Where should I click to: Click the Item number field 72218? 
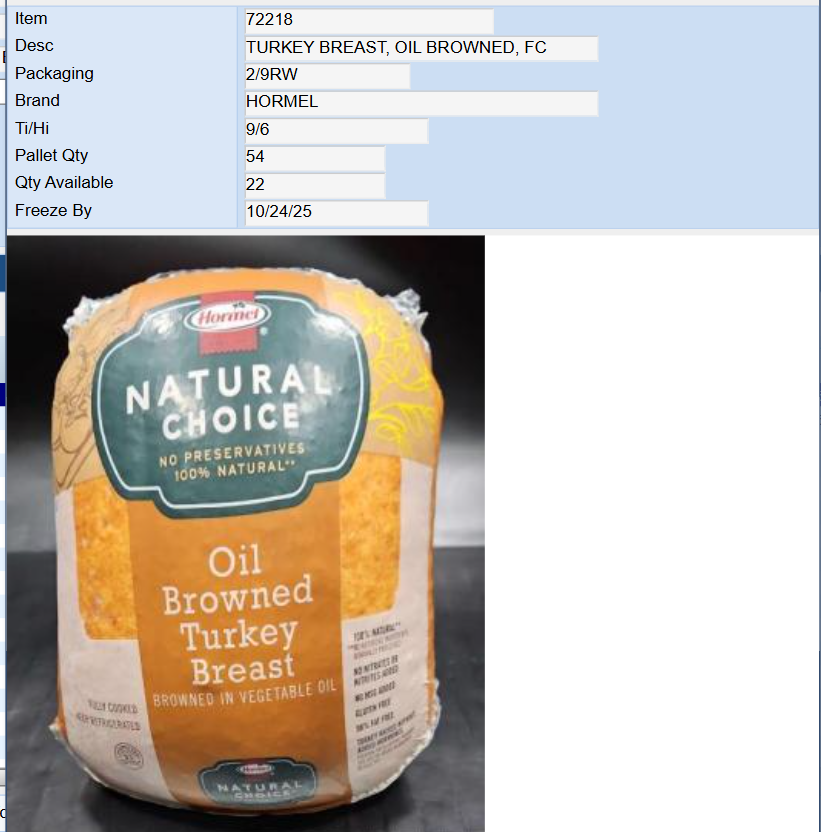tap(369, 20)
